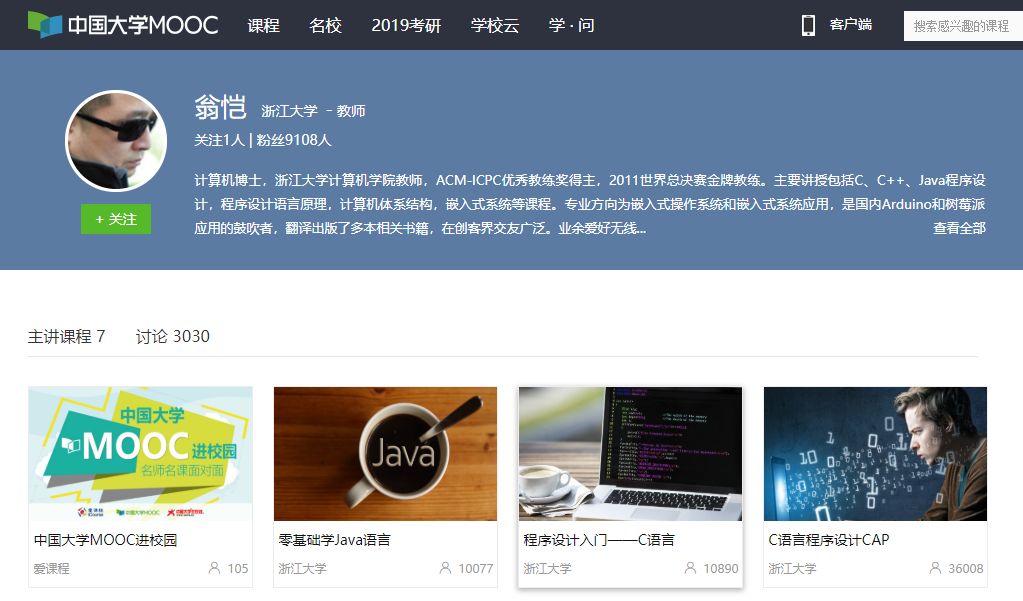
Task: Open the Java coffee cup course thumbnail
Action: coord(385,453)
